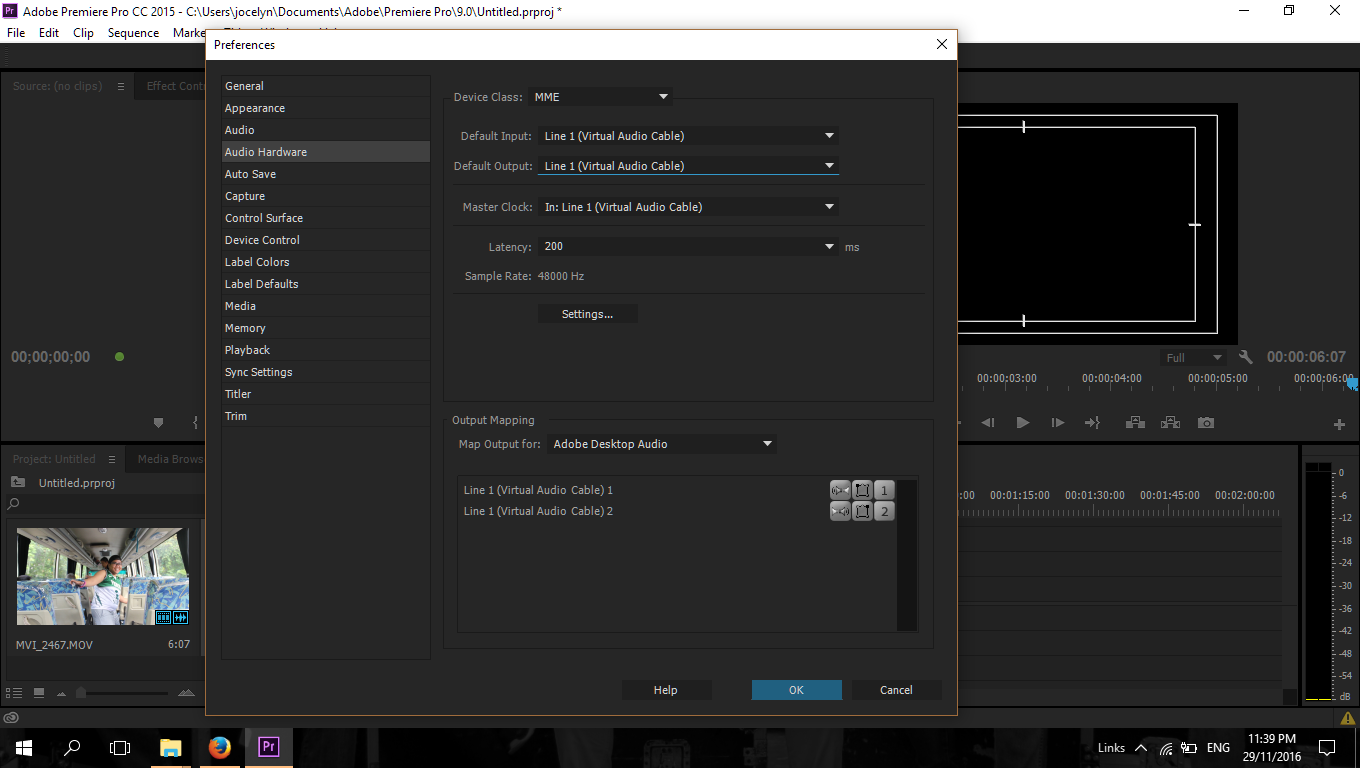Viewport: 1360px width, 768px height.
Task: Open the Map Output for dropdown
Action: 662,444
